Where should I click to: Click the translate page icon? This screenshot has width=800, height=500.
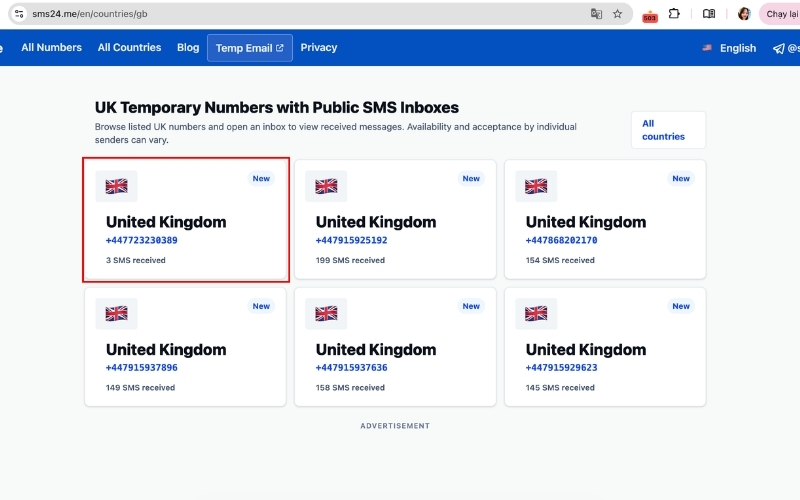pos(596,14)
